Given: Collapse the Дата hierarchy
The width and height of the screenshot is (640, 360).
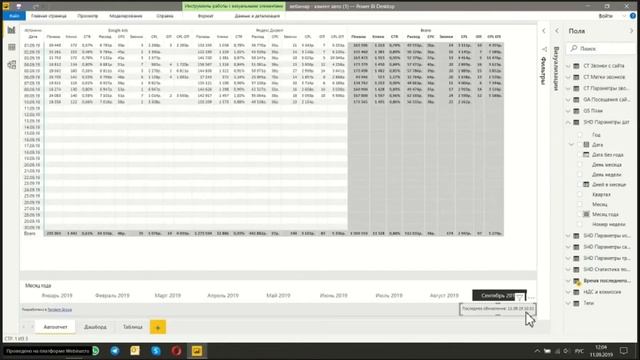Looking at the screenshot, I should click(571, 145).
